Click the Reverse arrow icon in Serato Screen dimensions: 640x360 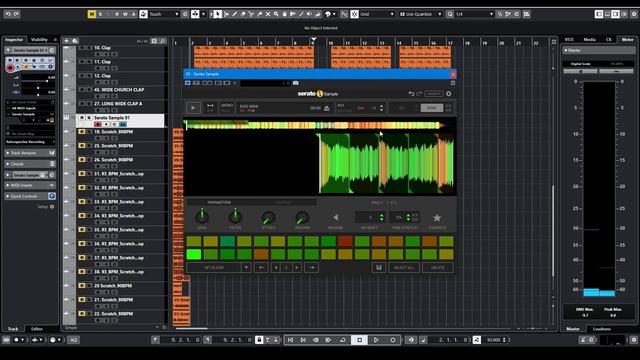point(335,218)
